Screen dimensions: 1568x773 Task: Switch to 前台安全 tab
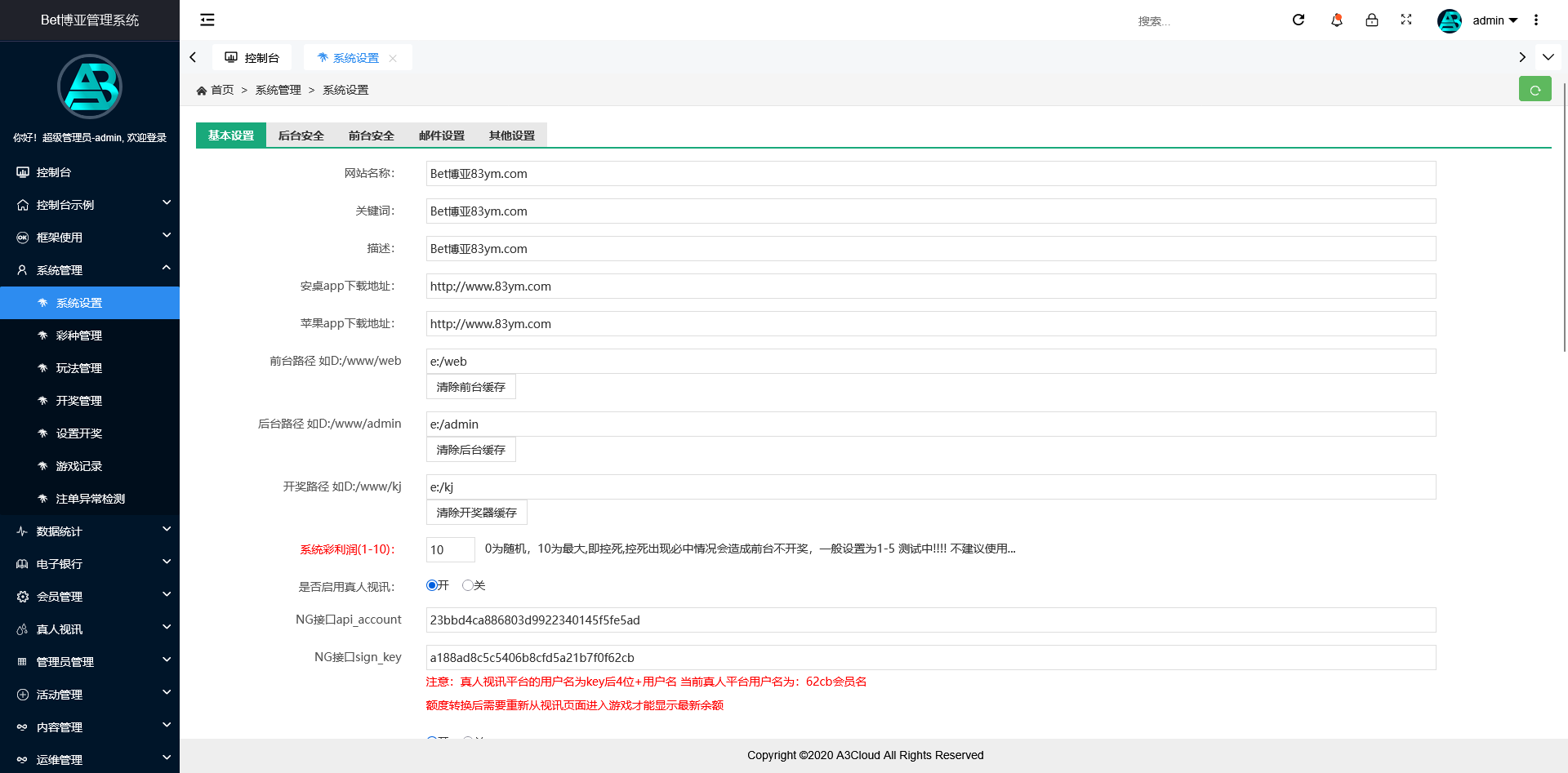(372, 135)
